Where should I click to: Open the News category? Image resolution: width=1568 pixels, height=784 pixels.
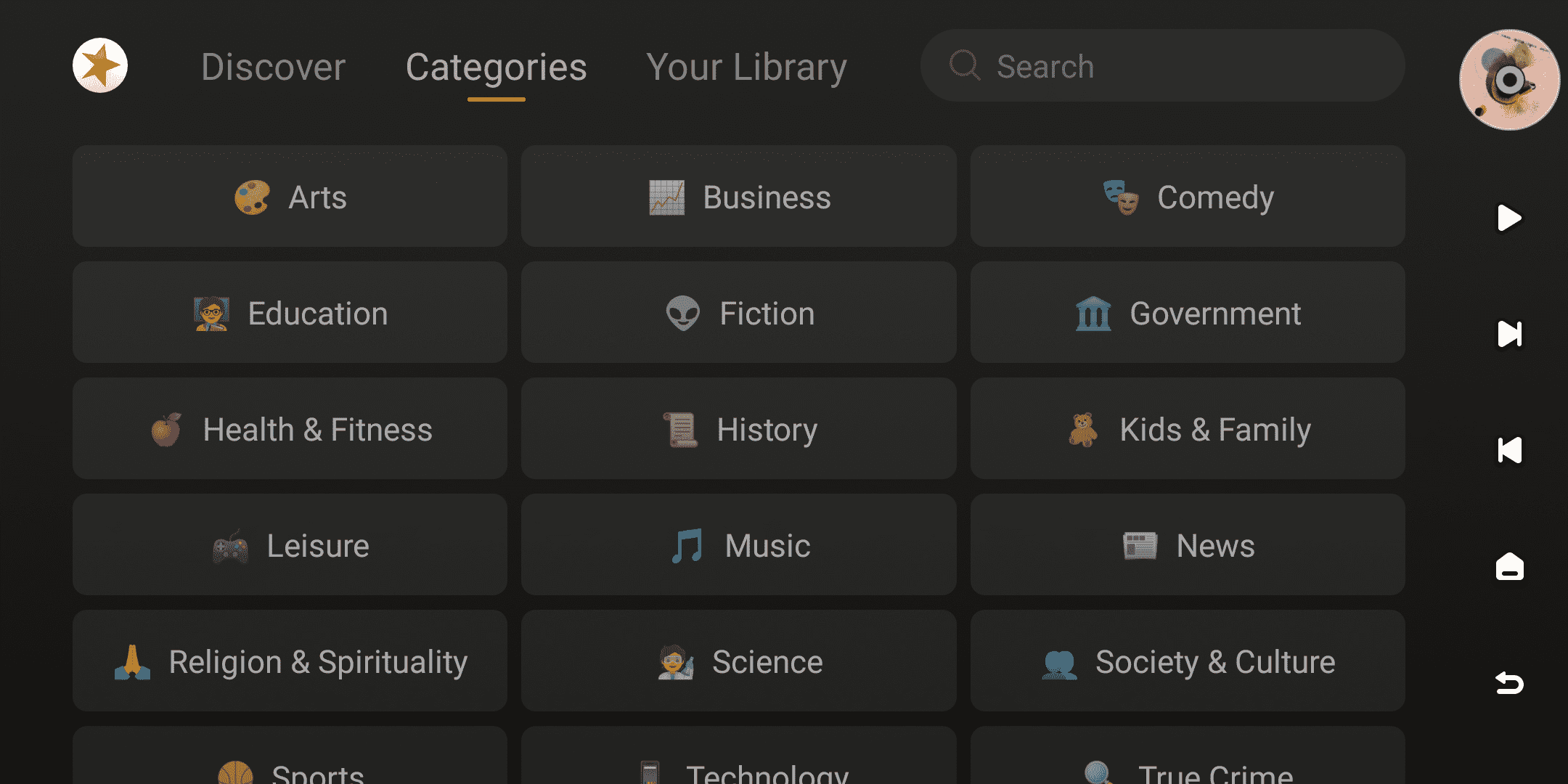coord(1188,545)
